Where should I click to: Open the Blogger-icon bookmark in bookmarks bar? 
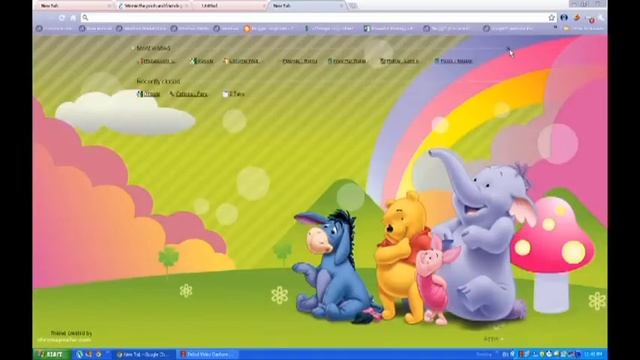[269, 29]
